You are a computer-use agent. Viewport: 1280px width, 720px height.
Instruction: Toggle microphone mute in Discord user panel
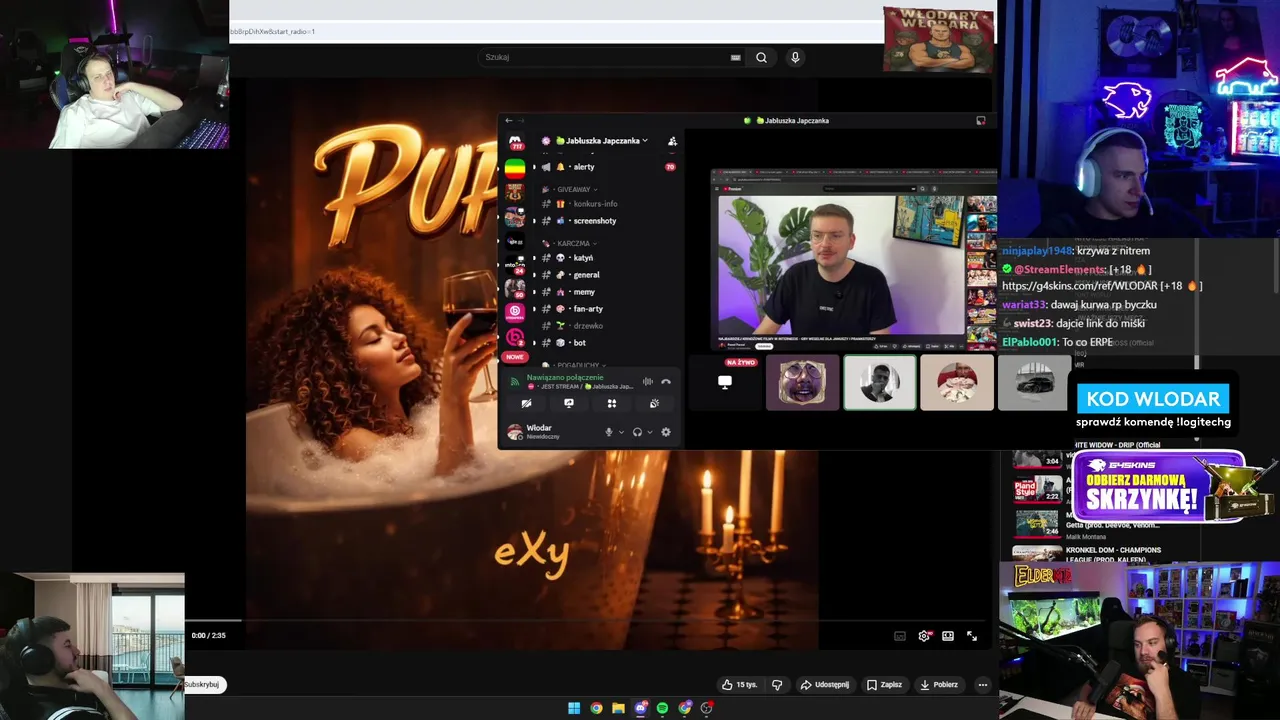pyautogui.click(x=608, y=432)
